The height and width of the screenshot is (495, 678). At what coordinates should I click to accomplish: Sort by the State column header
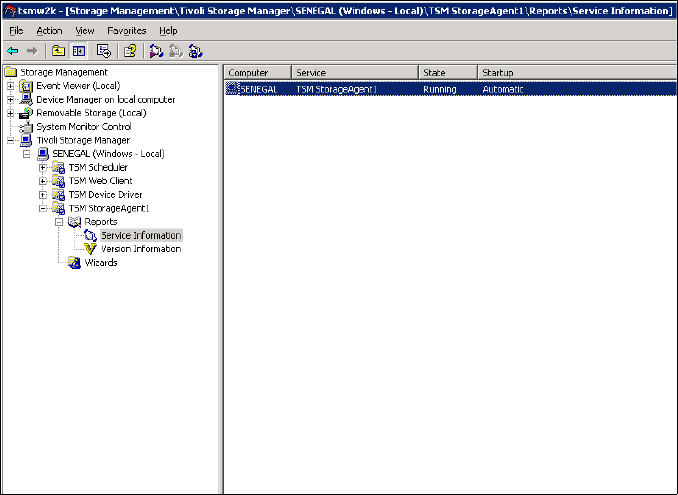coord(448,72)
